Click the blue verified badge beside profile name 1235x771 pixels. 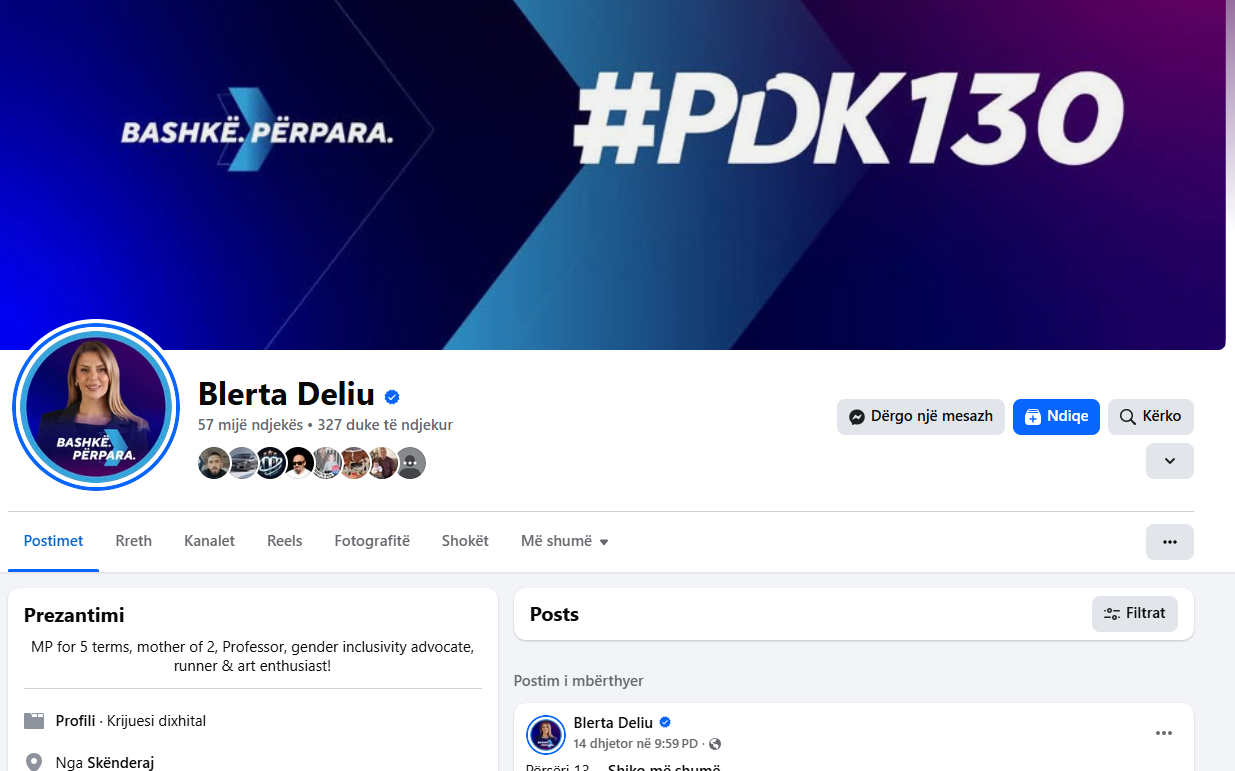click(392, 397)
